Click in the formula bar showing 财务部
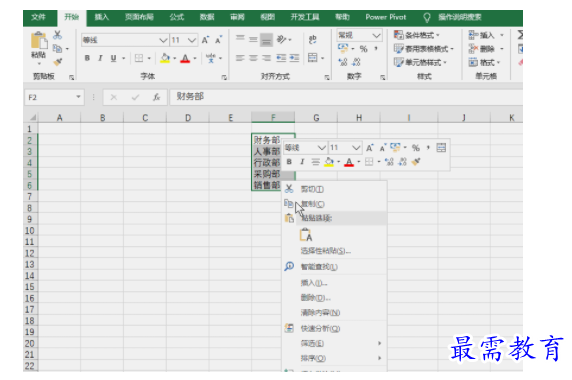The image size is (572, 380). [x=346, y=97]
